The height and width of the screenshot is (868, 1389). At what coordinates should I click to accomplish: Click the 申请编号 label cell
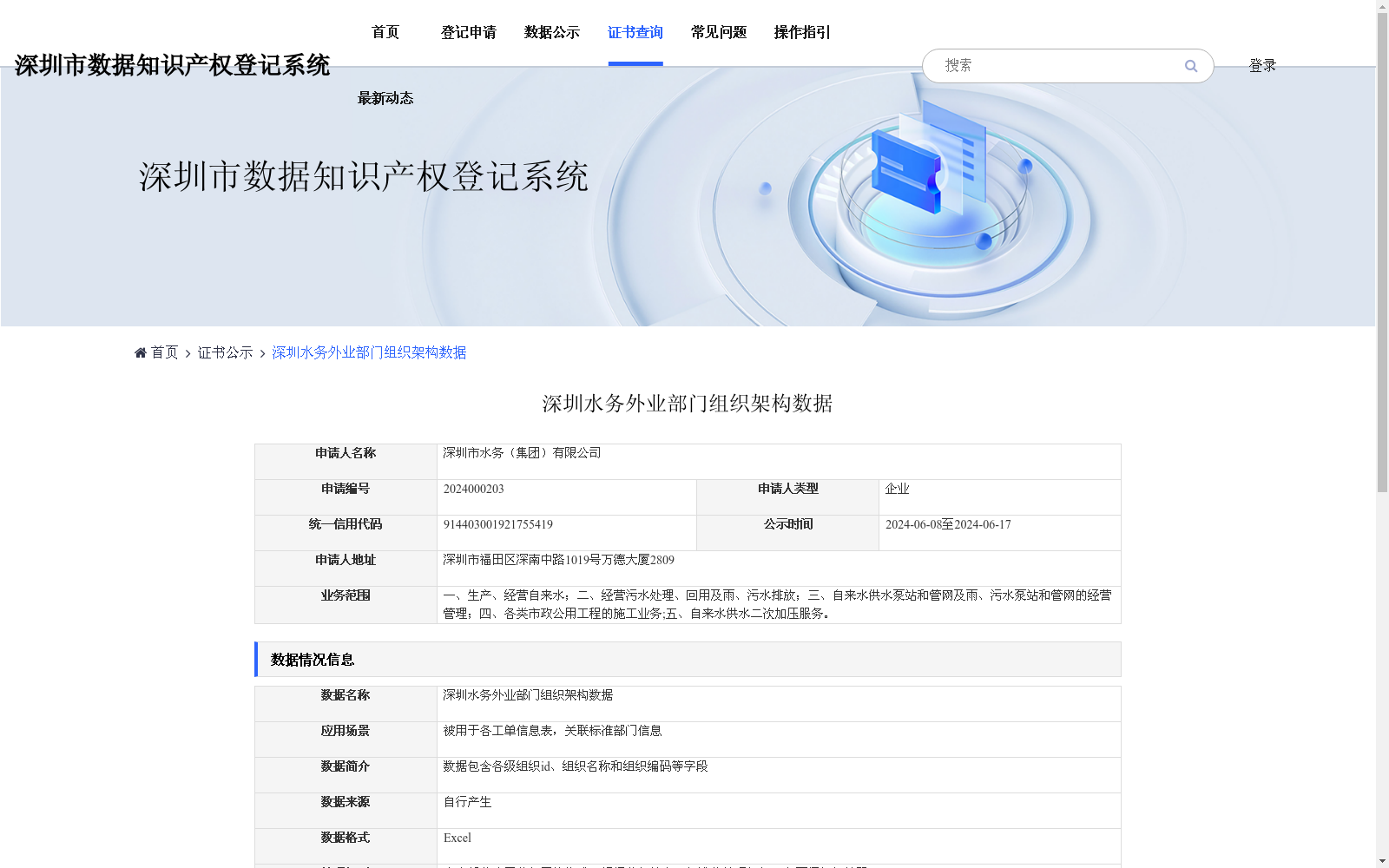[x=346, y=497]
